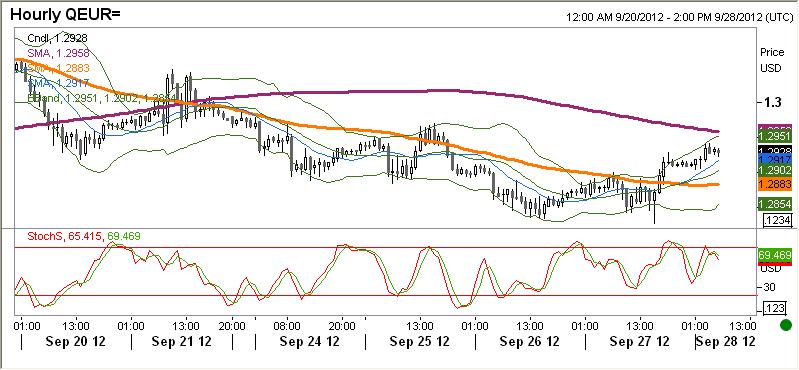Click the green 1.2854 price tag

coord(775,204)
